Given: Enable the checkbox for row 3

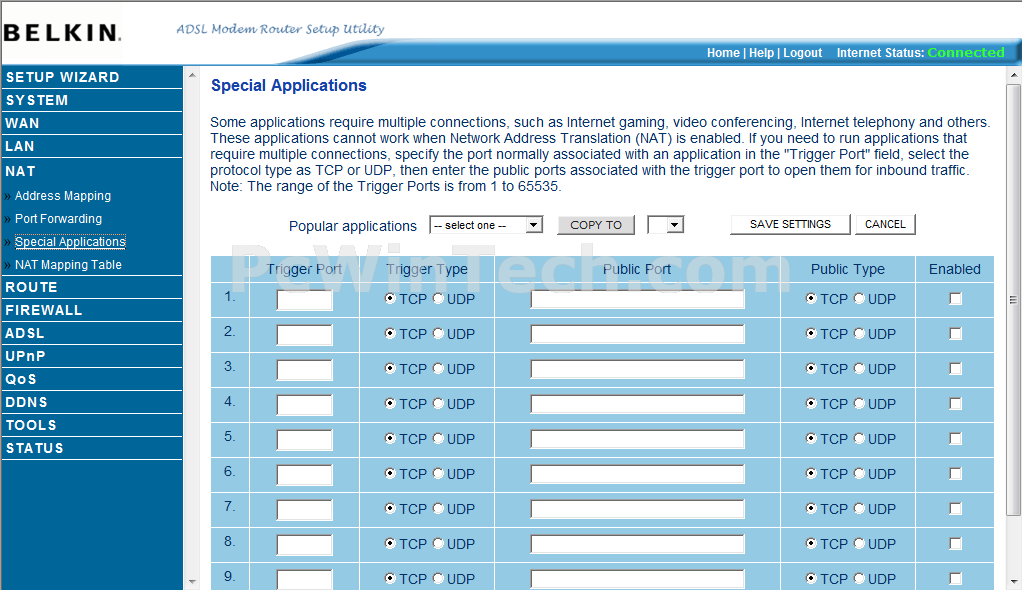Looking at the screenshot, I should tap(956, 369).
